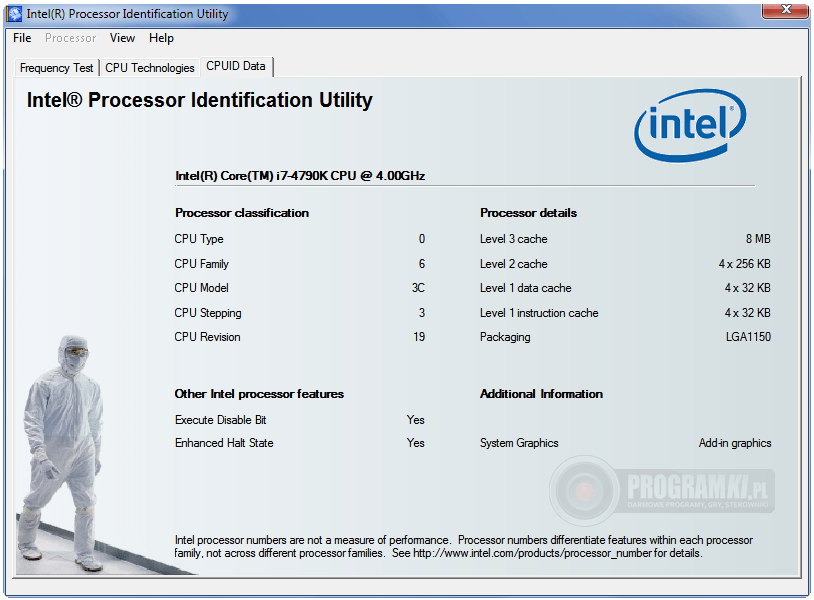Viewport: 814px width, 600px height.
Task: Click the Level 3 cache value 8 MB
Action: click(x=758, y=239)
